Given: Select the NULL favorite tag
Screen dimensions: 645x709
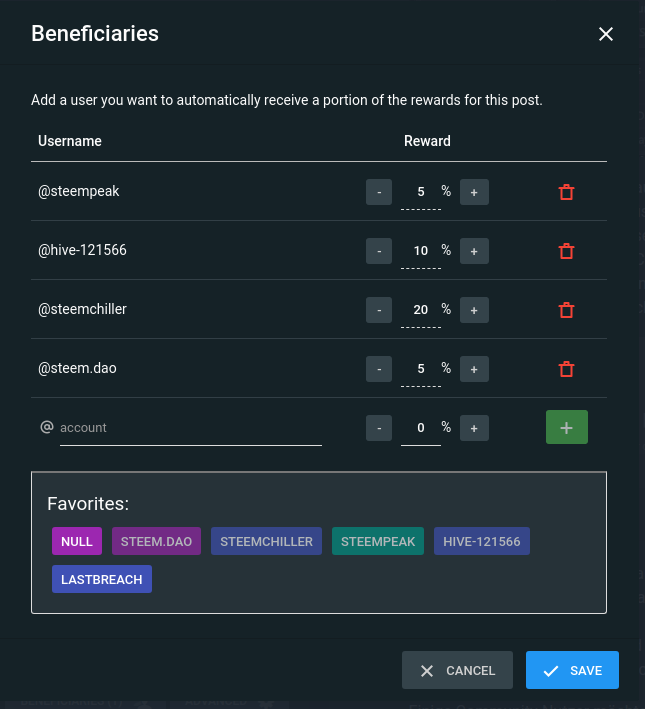Looking at the screenshot, I should (76, 542).
